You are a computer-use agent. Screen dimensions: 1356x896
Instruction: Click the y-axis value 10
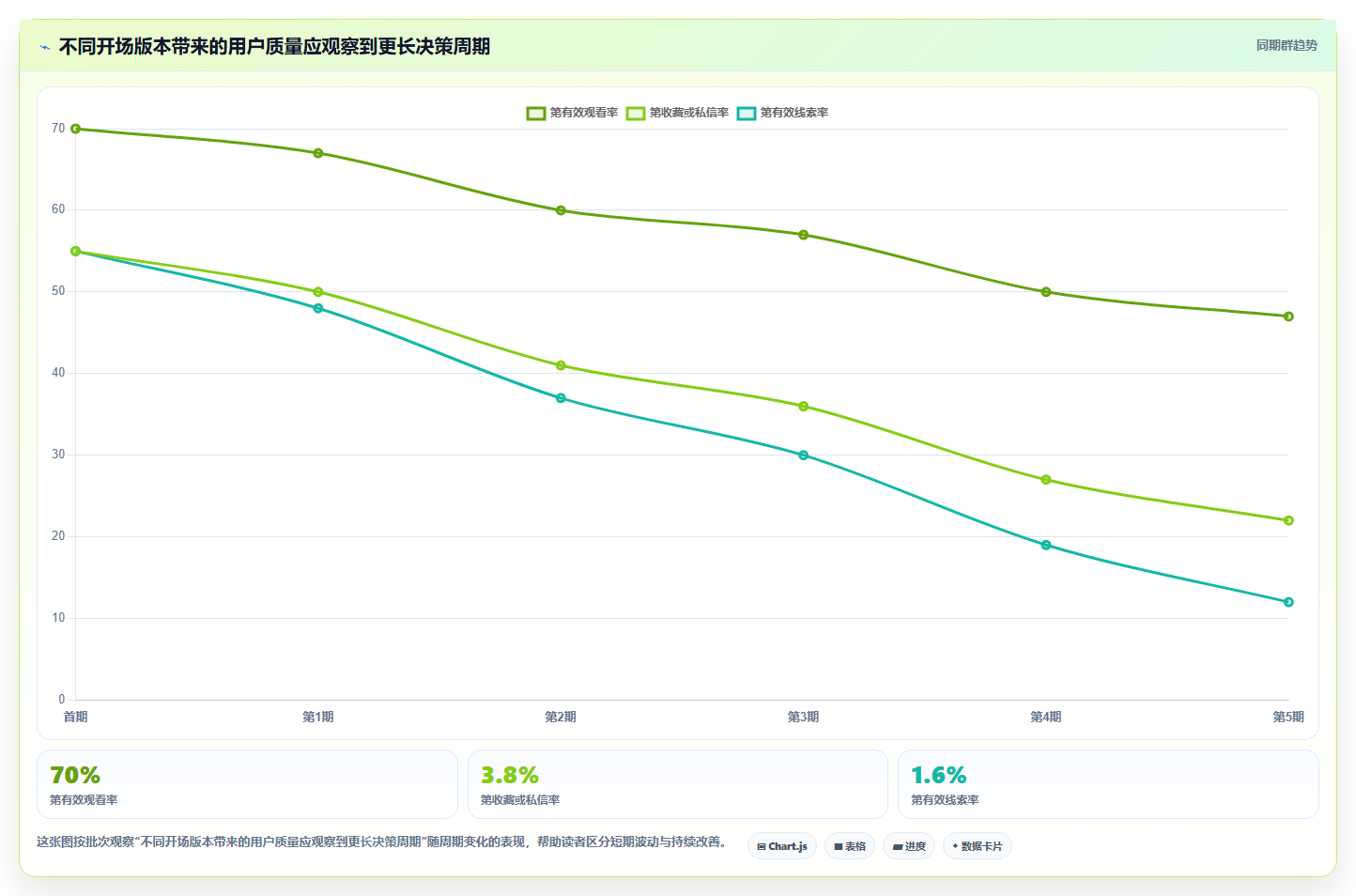pos(58,618)
